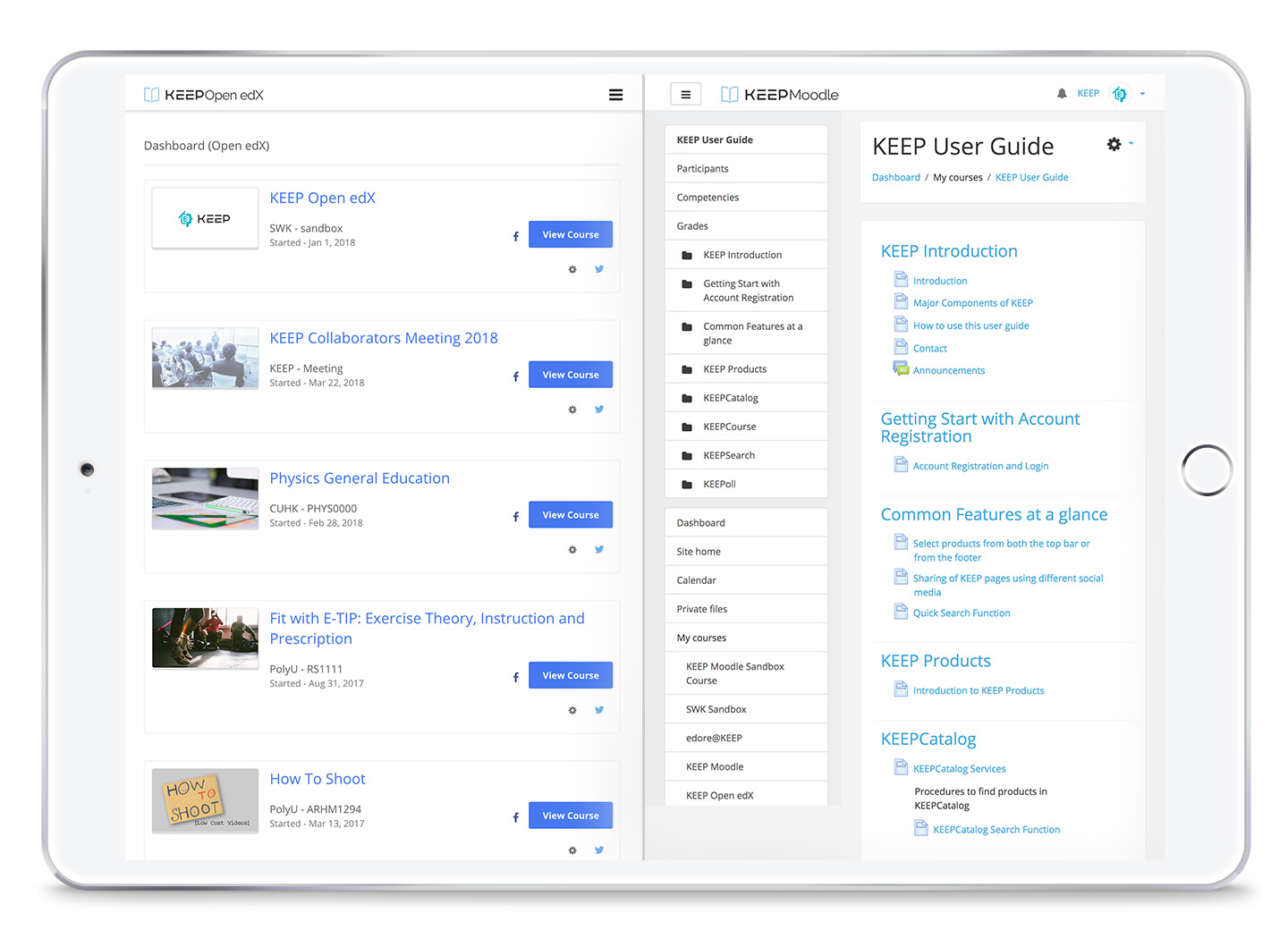The height and width of the screenshot is (930, 1288).
Task: Select Participants in the side navigation
Action: (x=746, y=168)
